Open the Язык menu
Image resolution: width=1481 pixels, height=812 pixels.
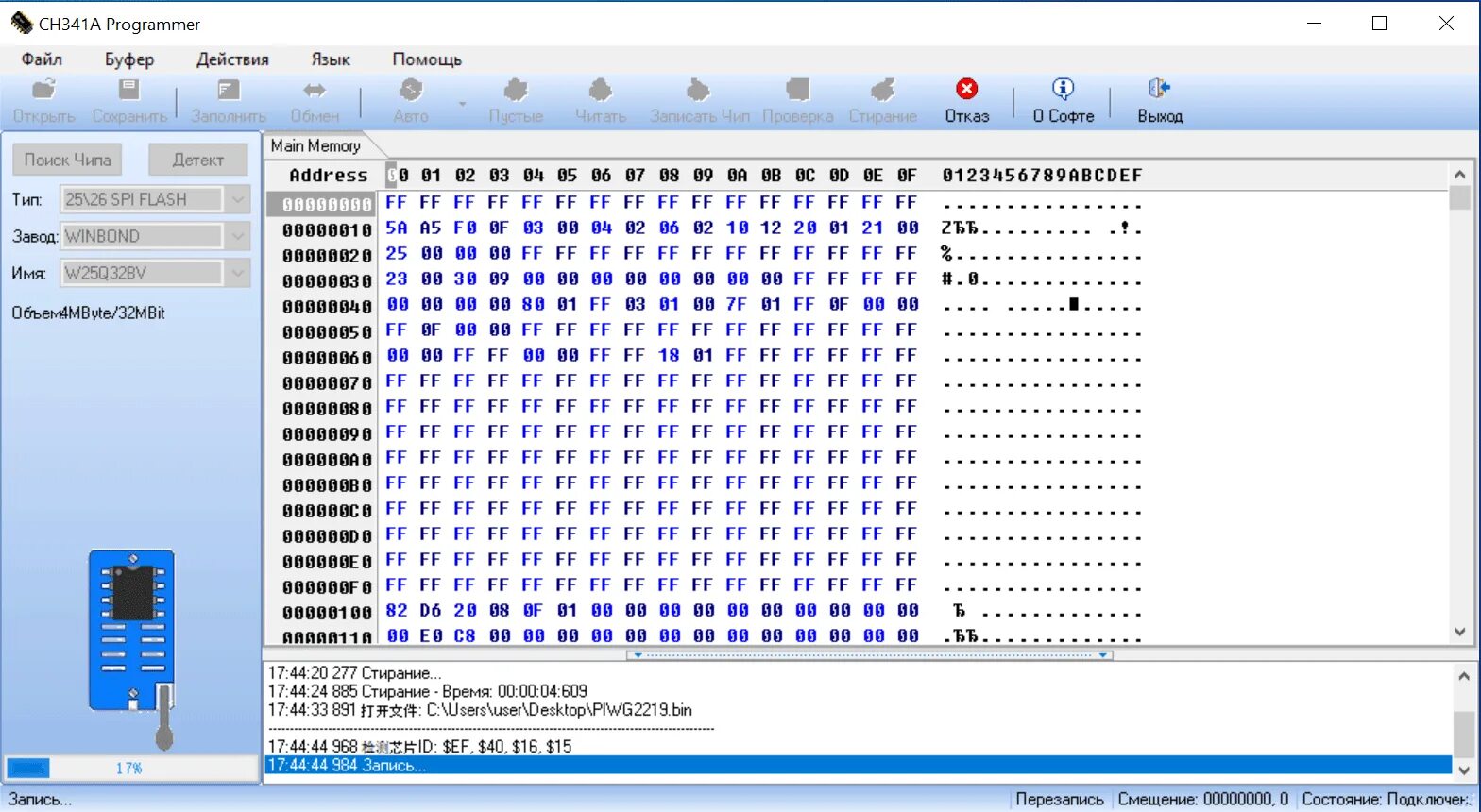(x=331, y=59)
